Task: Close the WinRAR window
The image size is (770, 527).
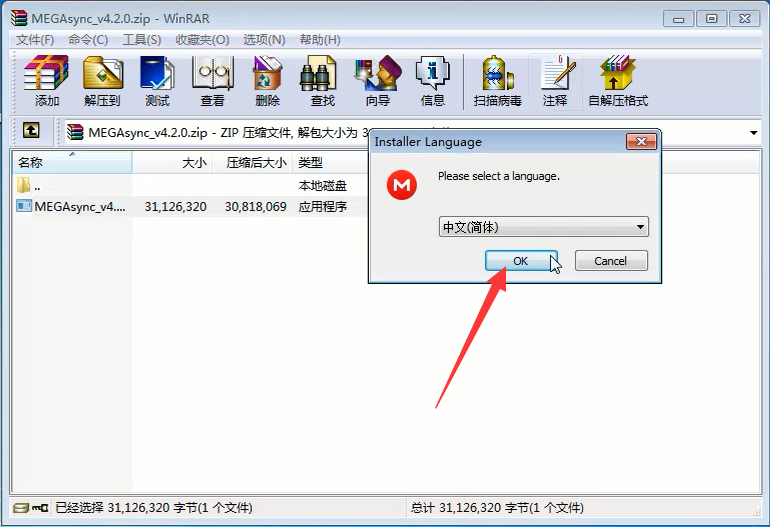Action: point(744,19)
